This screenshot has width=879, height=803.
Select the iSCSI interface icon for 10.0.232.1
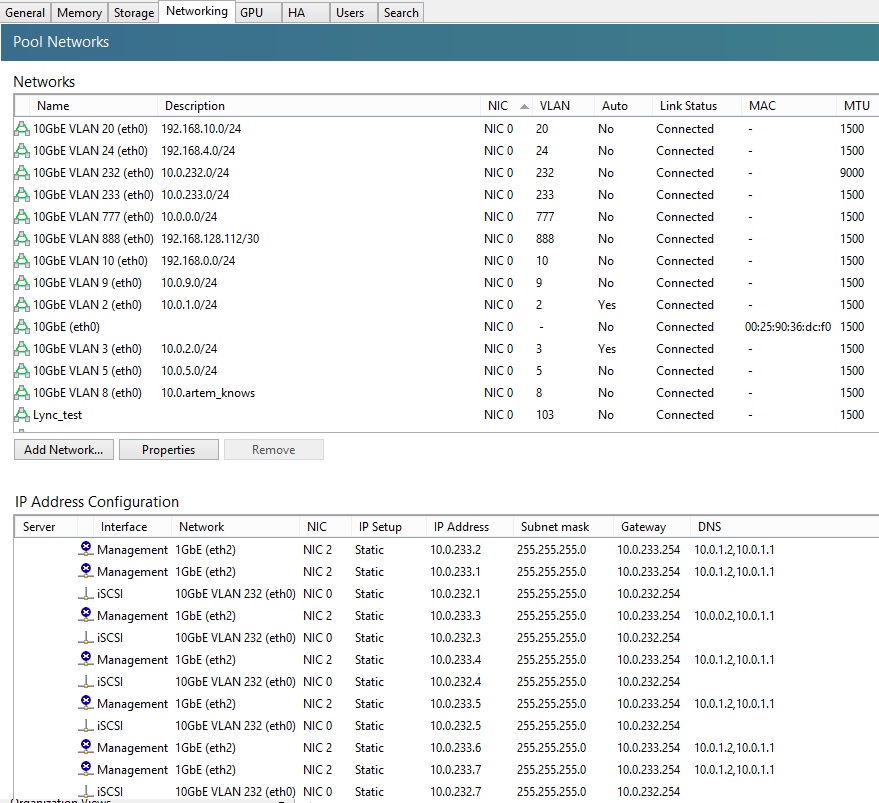pyautogui.click(x=85, y=594)
